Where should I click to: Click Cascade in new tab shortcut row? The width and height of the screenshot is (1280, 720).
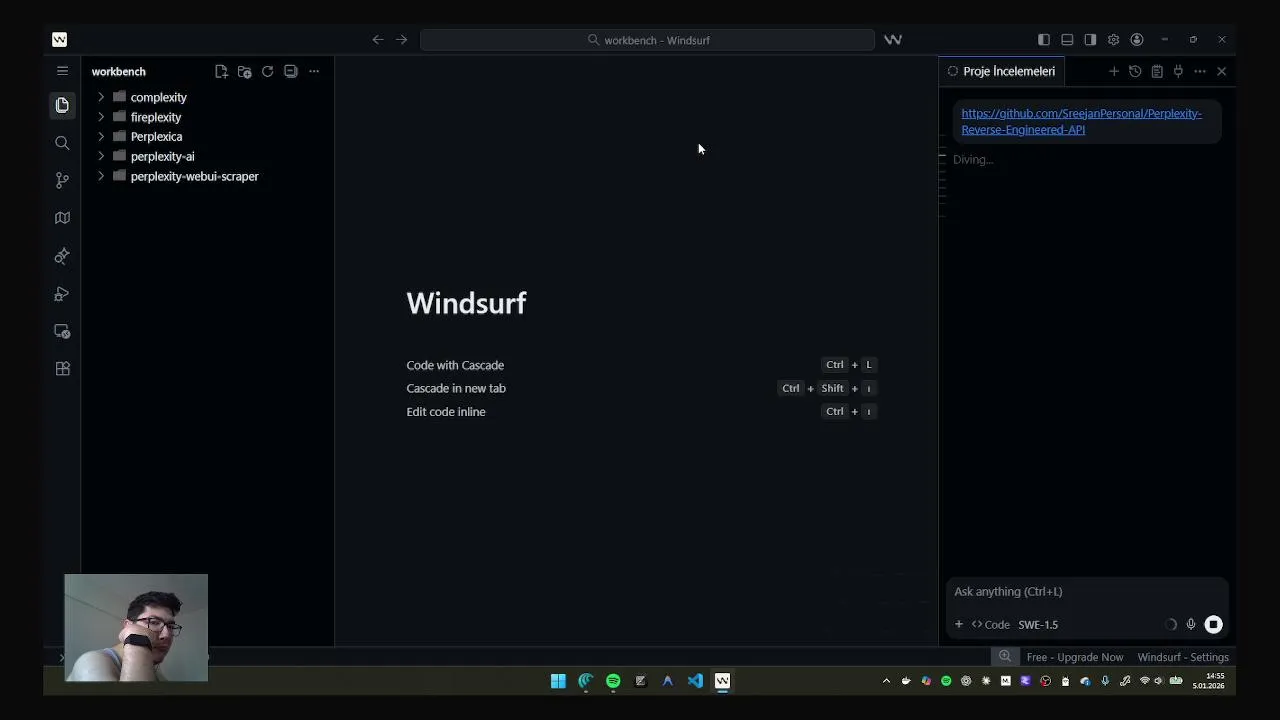[x=641, y=388]
